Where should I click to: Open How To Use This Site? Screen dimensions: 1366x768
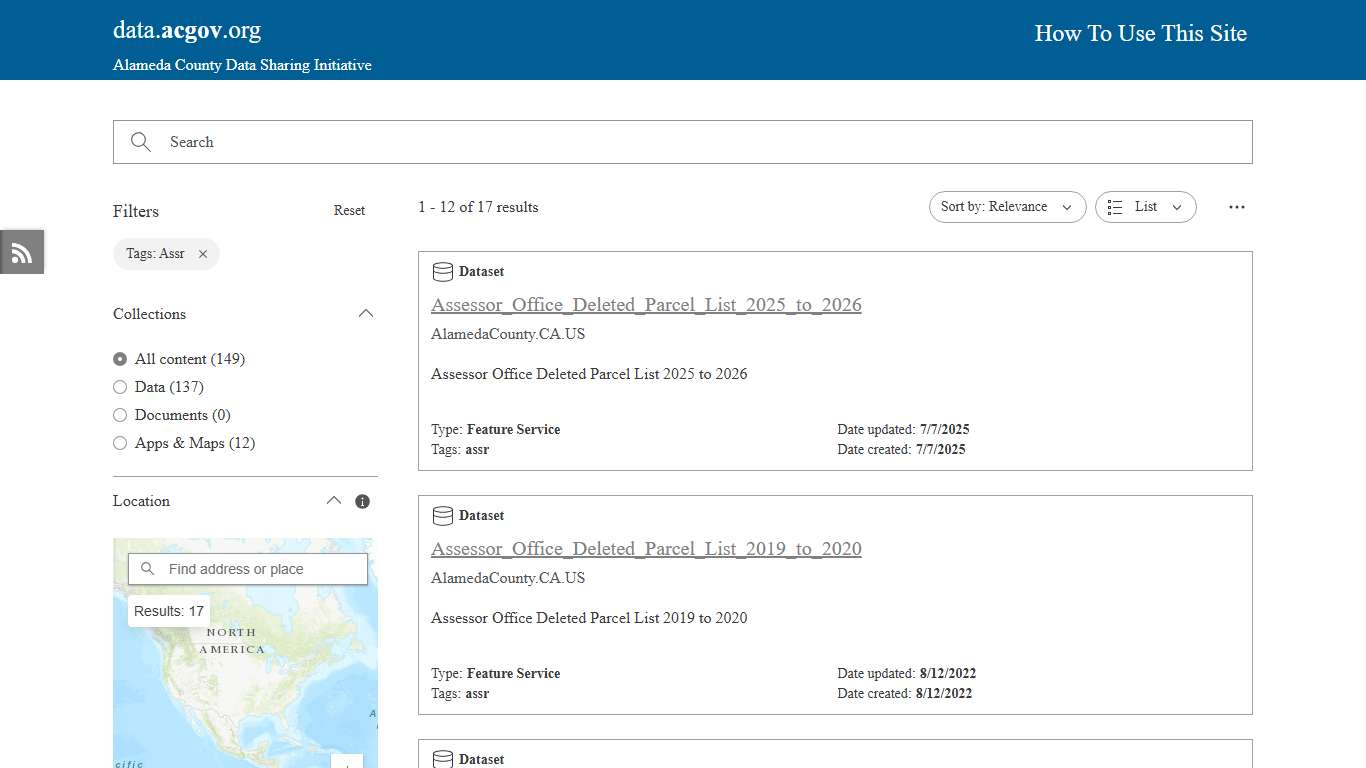pyautogui.click(x=1140, y=33)
